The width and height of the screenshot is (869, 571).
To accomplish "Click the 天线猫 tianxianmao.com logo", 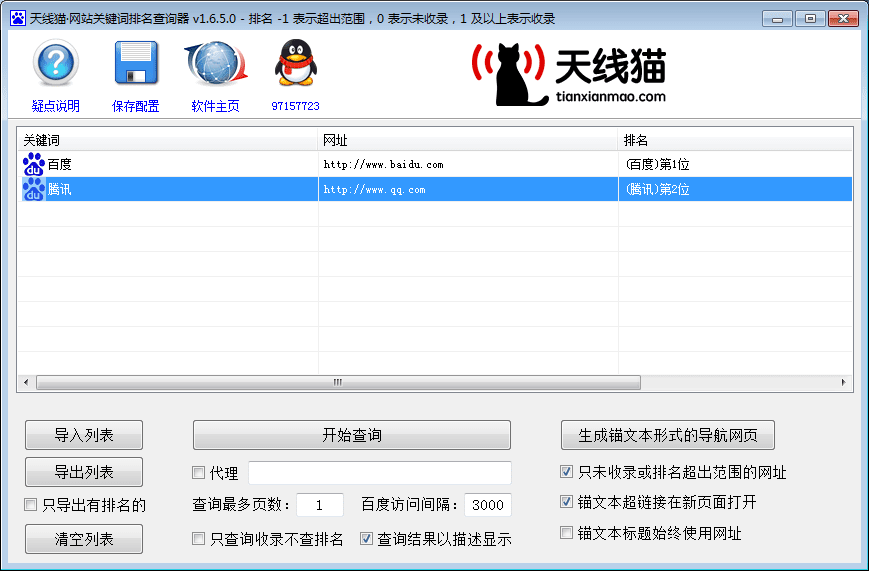I will (569, 74).
